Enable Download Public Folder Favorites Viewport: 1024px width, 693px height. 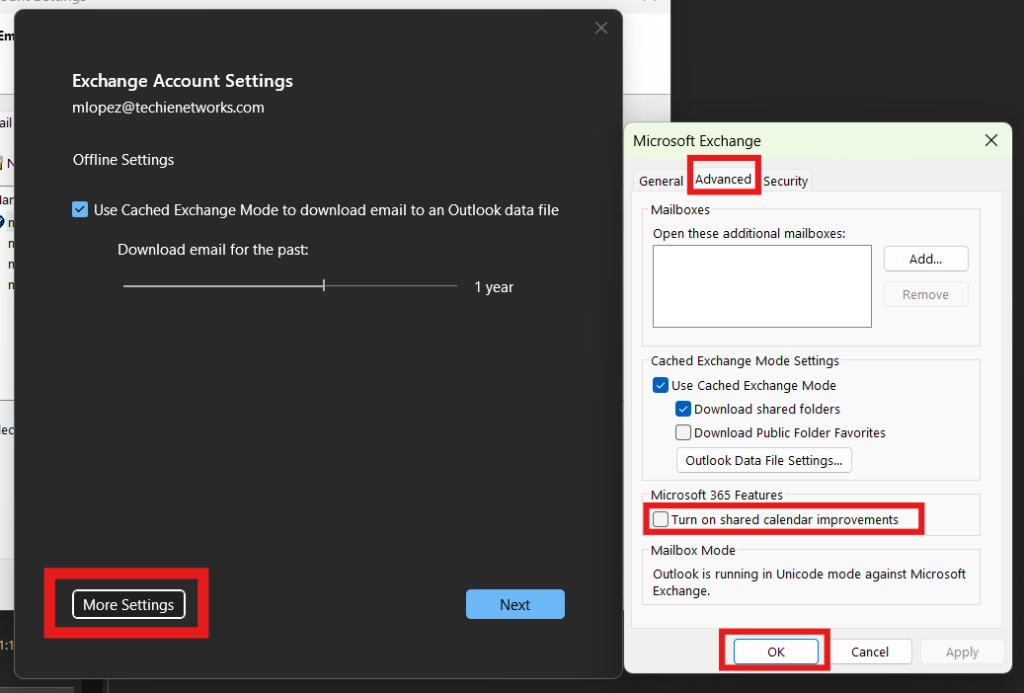click(683, 433)
